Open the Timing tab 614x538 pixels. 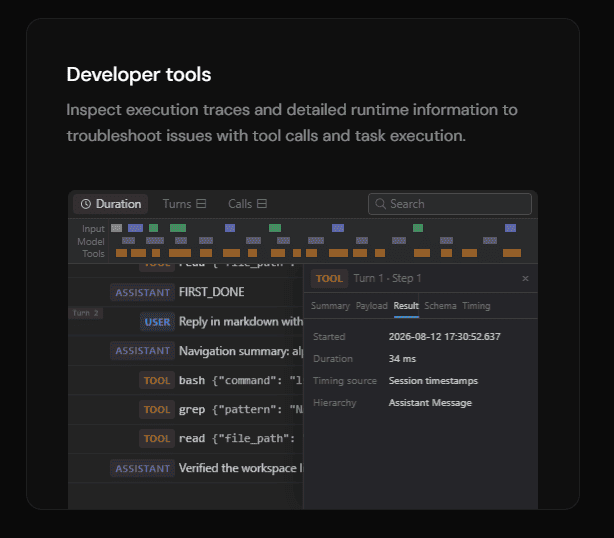(476, 306)
